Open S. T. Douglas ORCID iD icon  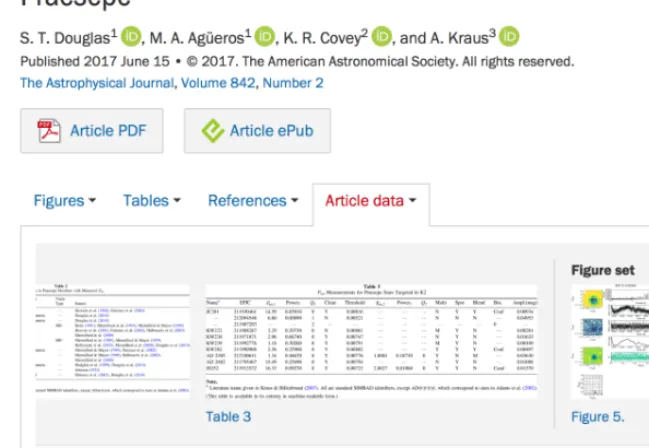[x=131, y=37]
